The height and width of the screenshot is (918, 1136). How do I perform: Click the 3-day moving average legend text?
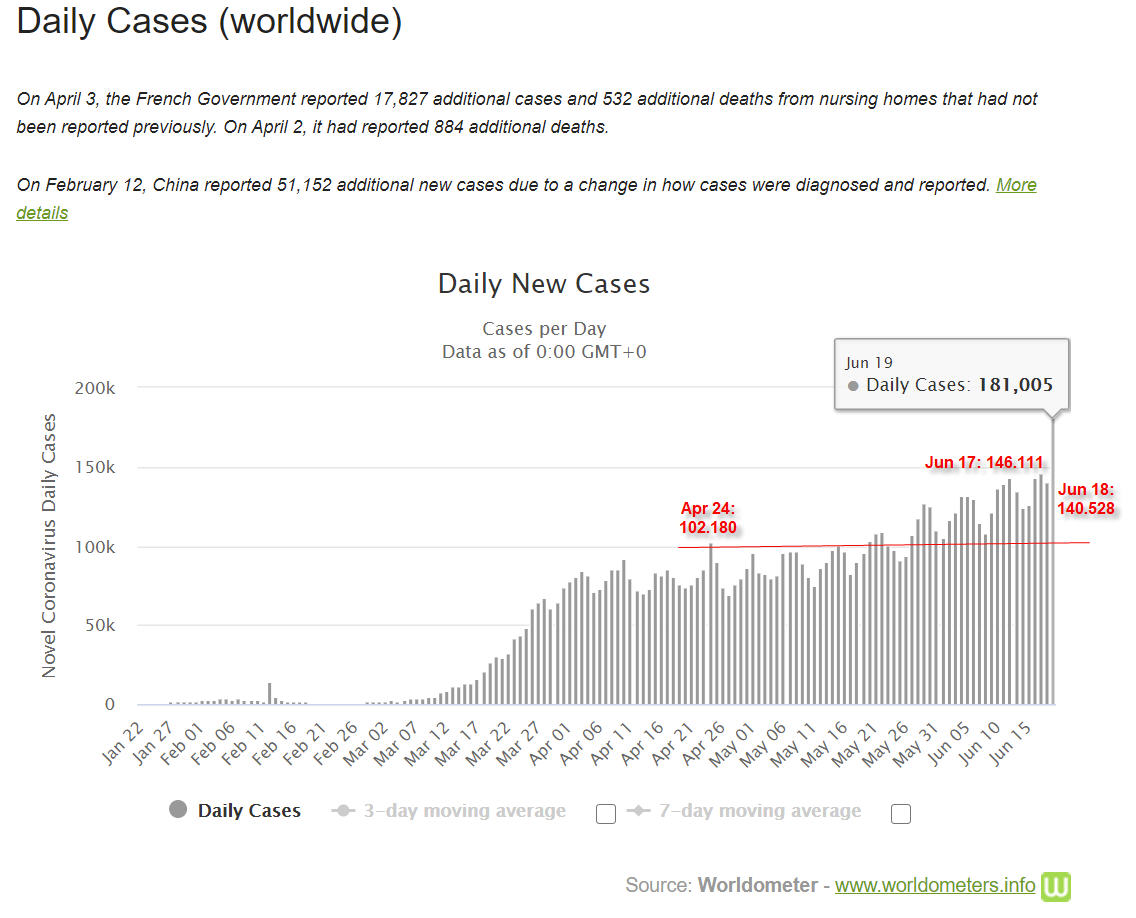pos(464,811)
